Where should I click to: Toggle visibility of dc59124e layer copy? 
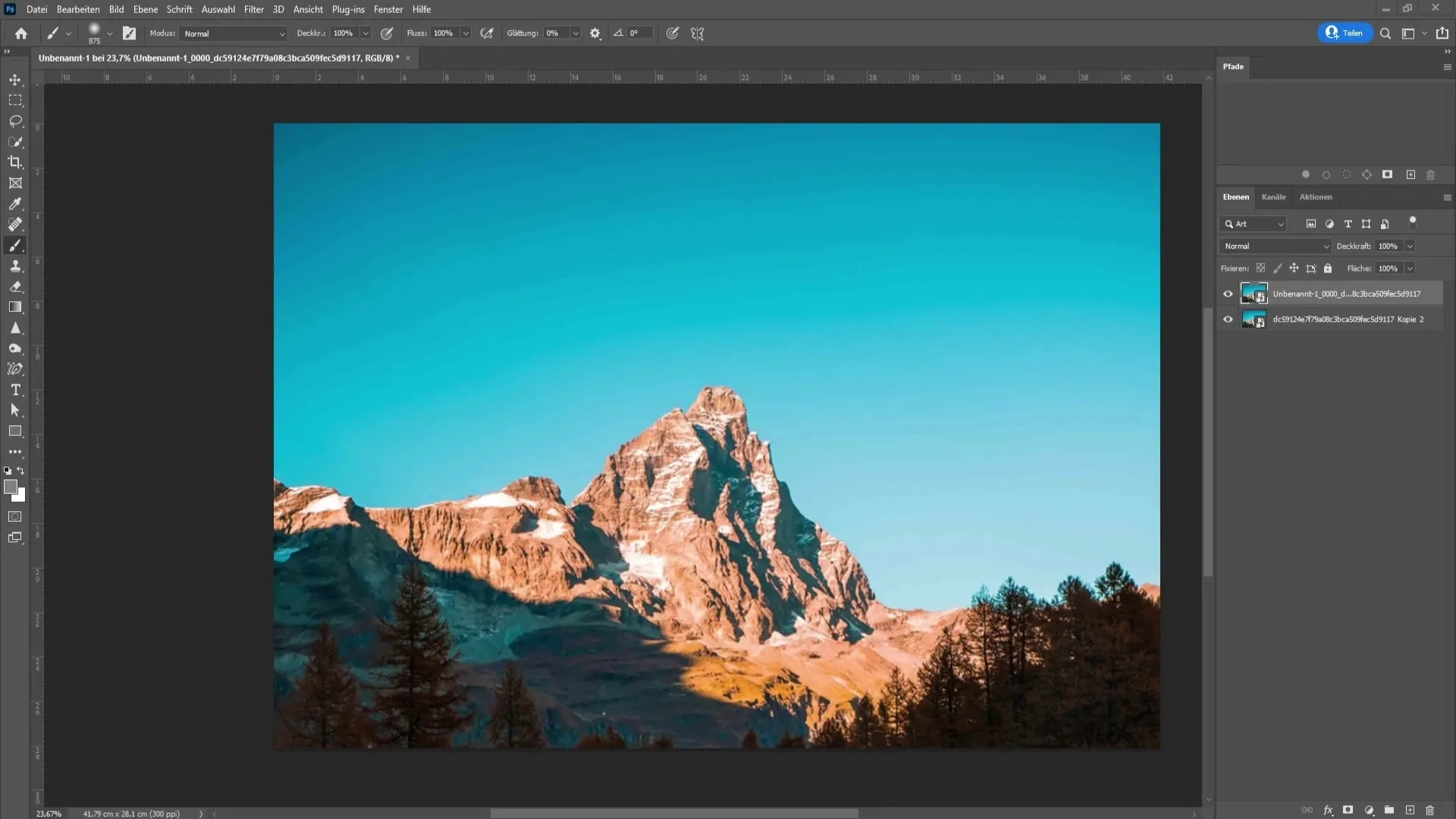[1229, 318]
